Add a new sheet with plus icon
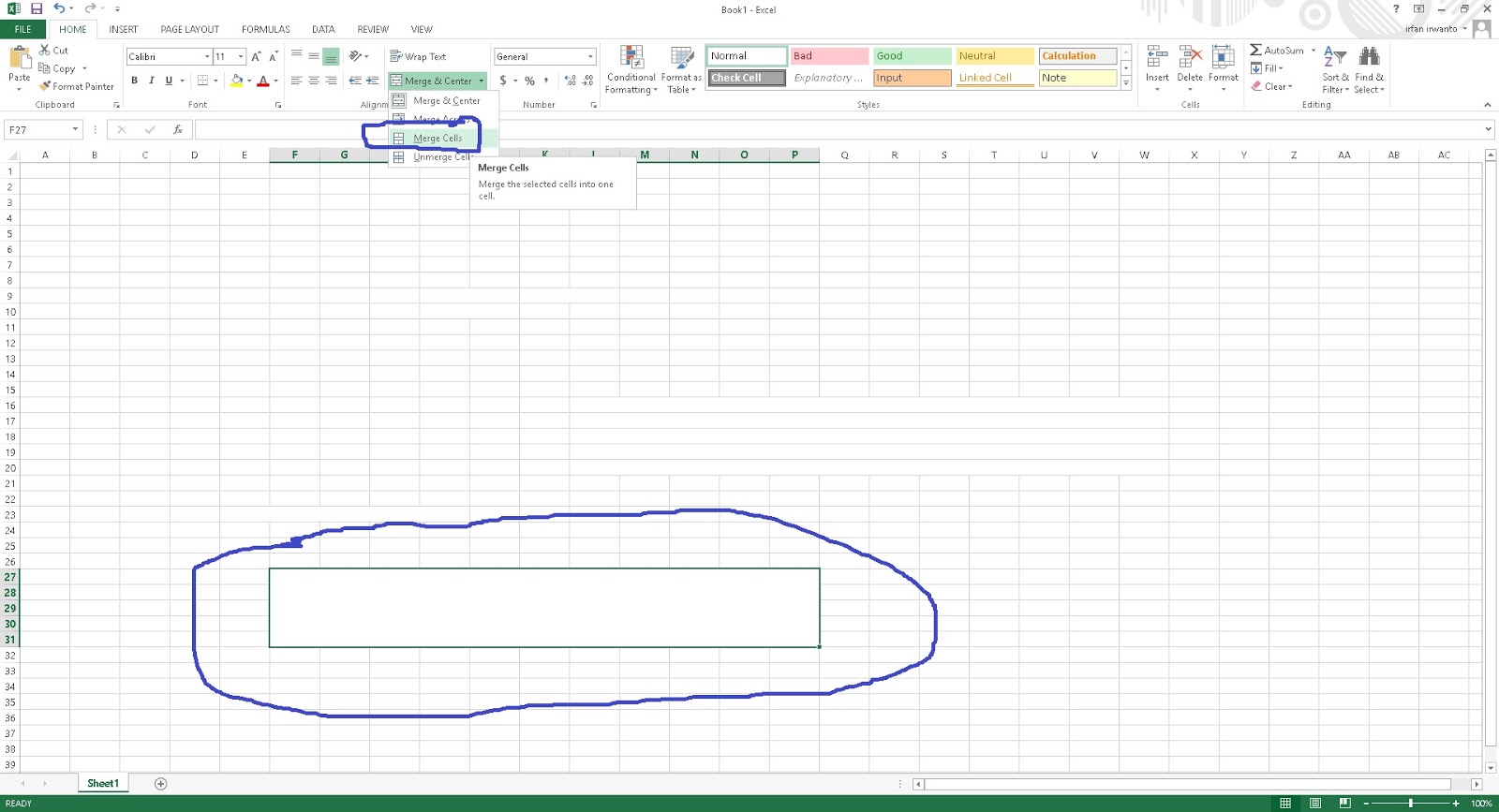 [160, 784]
